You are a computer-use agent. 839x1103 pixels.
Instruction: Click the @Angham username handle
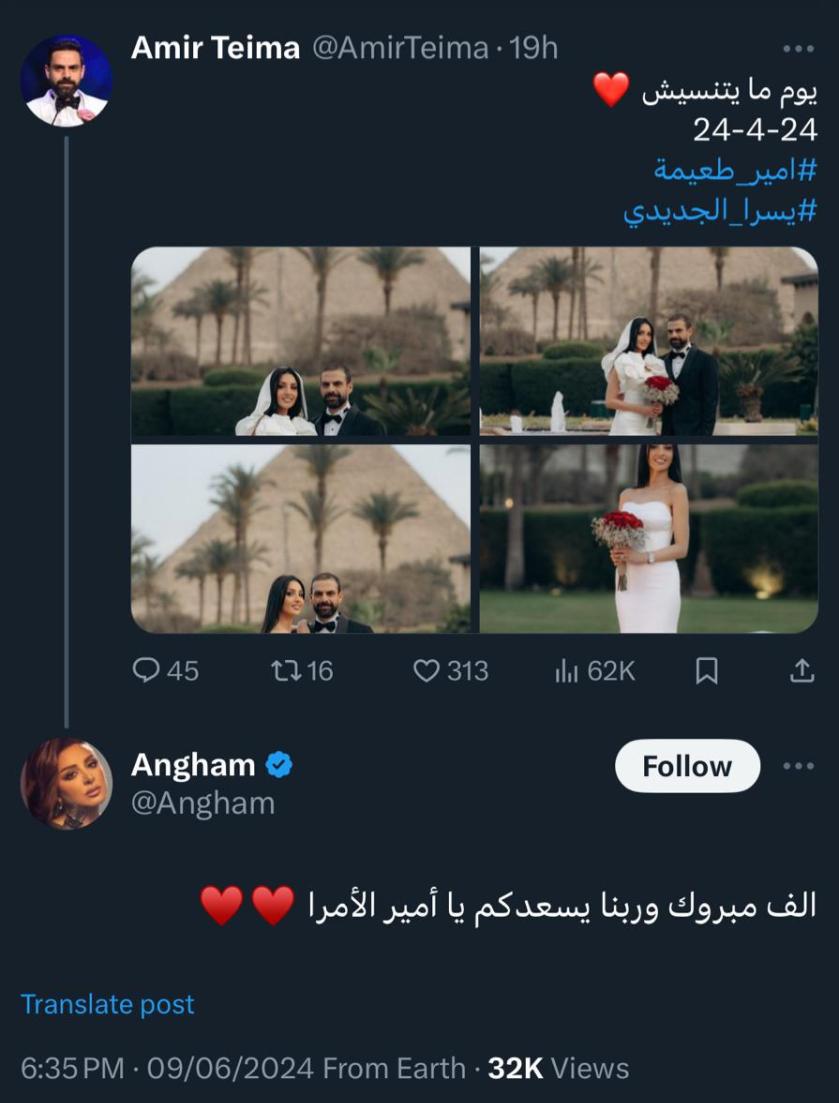coord(203,802)
